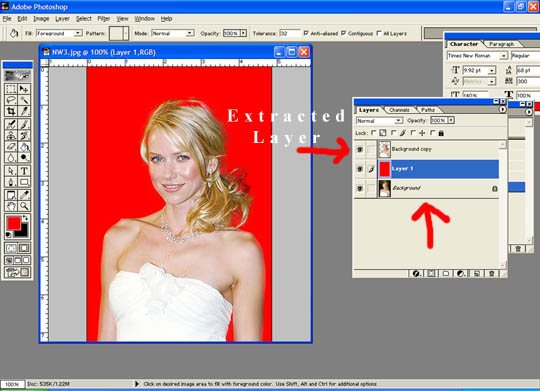This screenshot has height=391, width=540.
Task: Switch to the Channels tab
Action: (399, 110)
